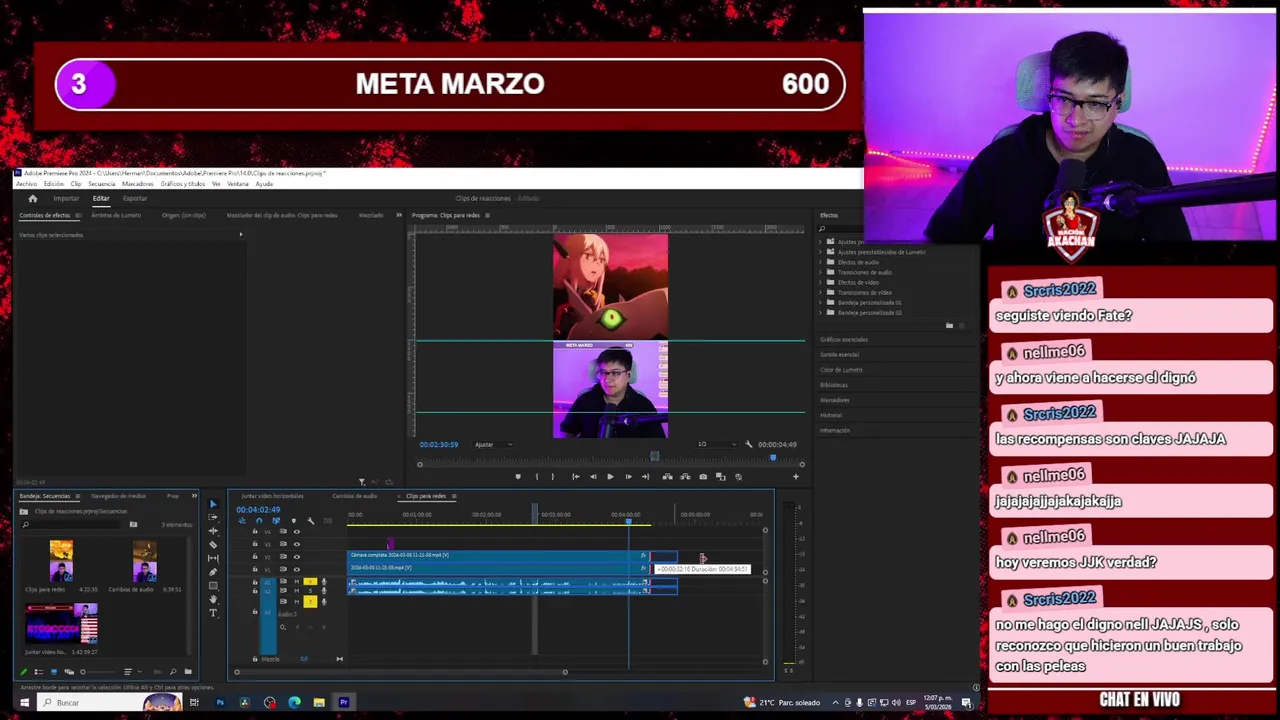Expand the Bandeja personalizada 01 folder
The height and width of the screenshot is (720, 1280).
pos(821,302)
